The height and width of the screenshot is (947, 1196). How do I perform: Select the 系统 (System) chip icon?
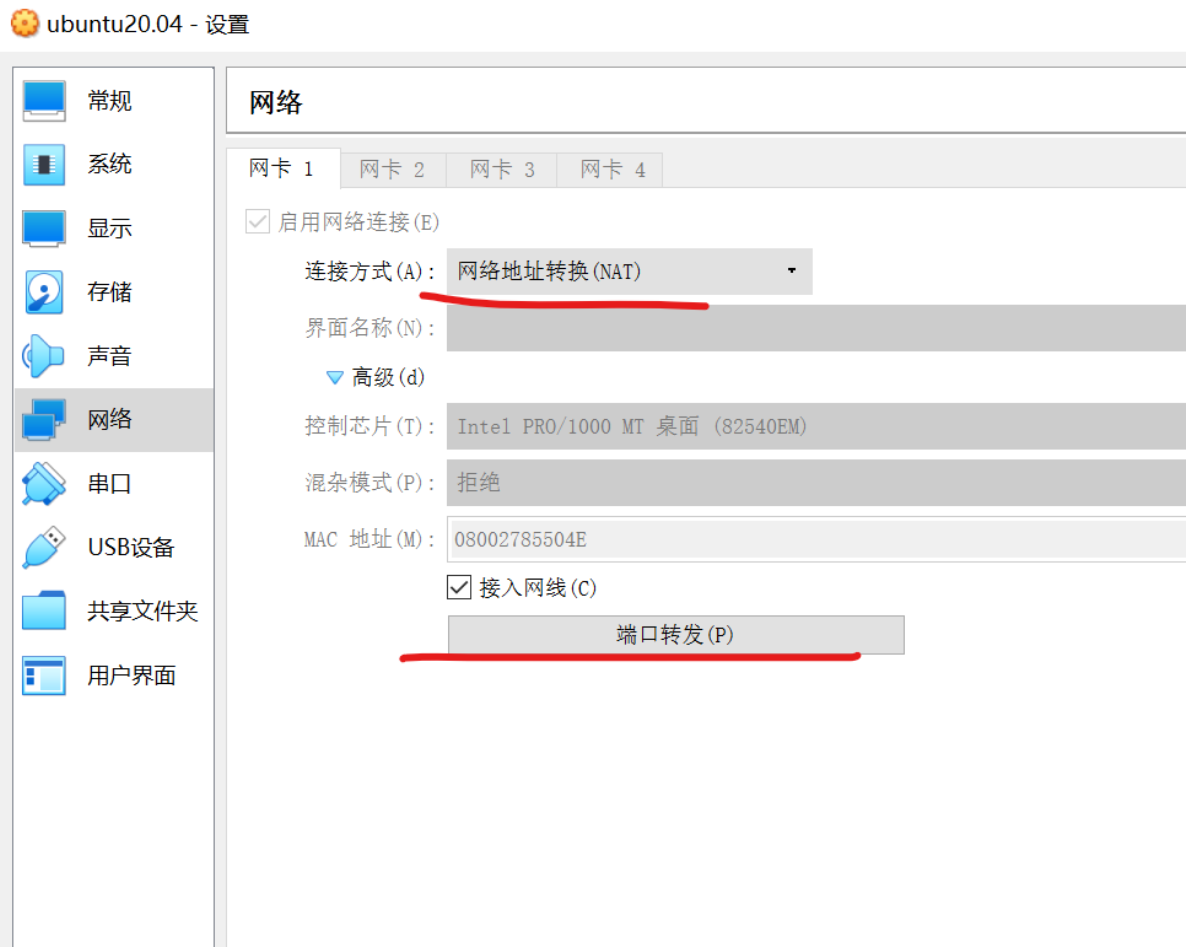coord(44,165)
